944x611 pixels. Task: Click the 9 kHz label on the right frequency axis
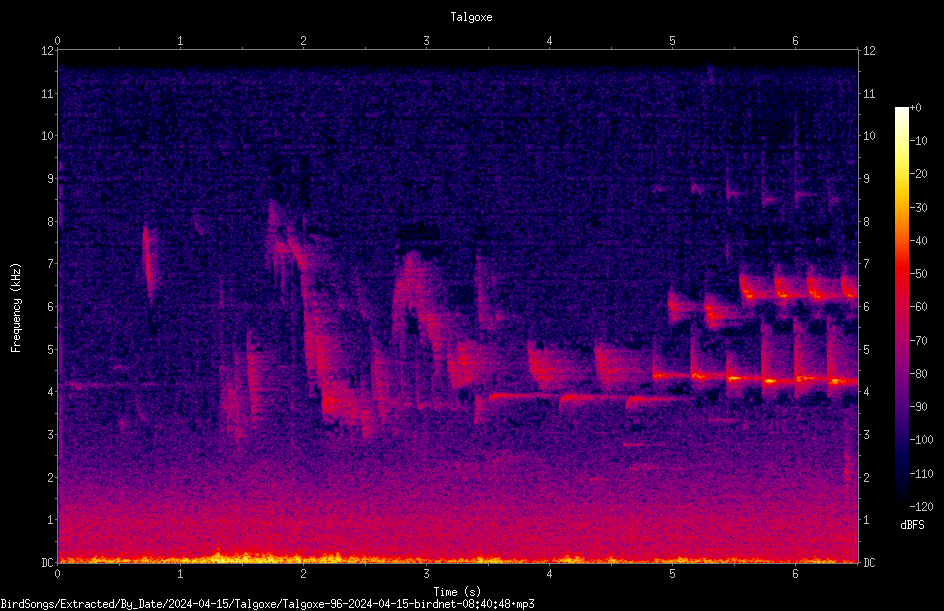[x=866, y=179]
